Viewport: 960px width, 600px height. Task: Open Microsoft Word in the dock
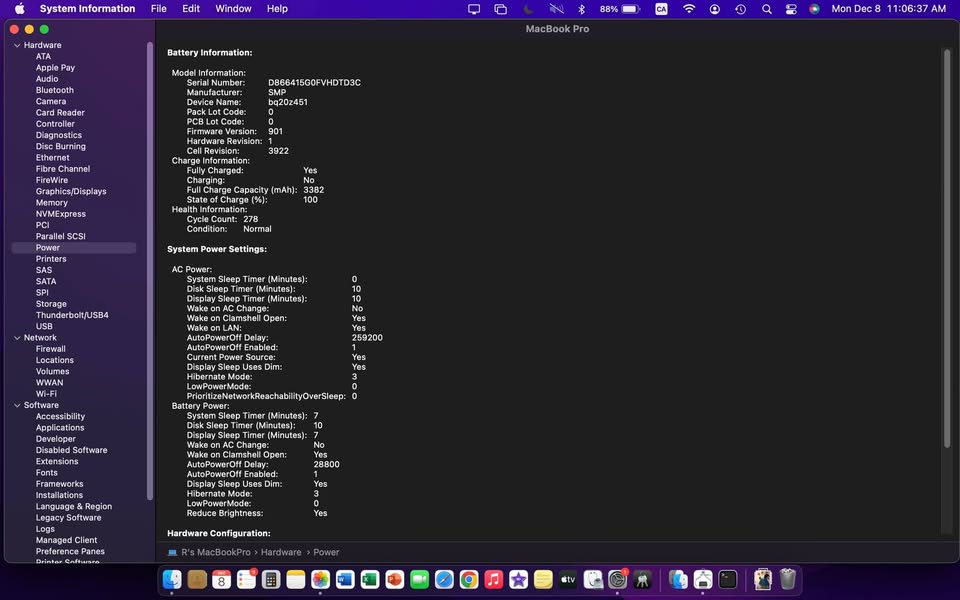pos(345,580)
